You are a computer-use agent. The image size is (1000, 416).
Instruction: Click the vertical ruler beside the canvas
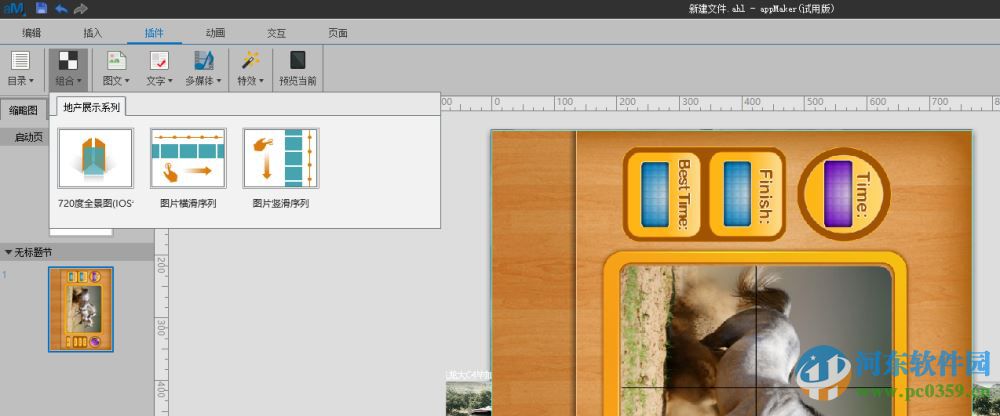pos(161,322)
